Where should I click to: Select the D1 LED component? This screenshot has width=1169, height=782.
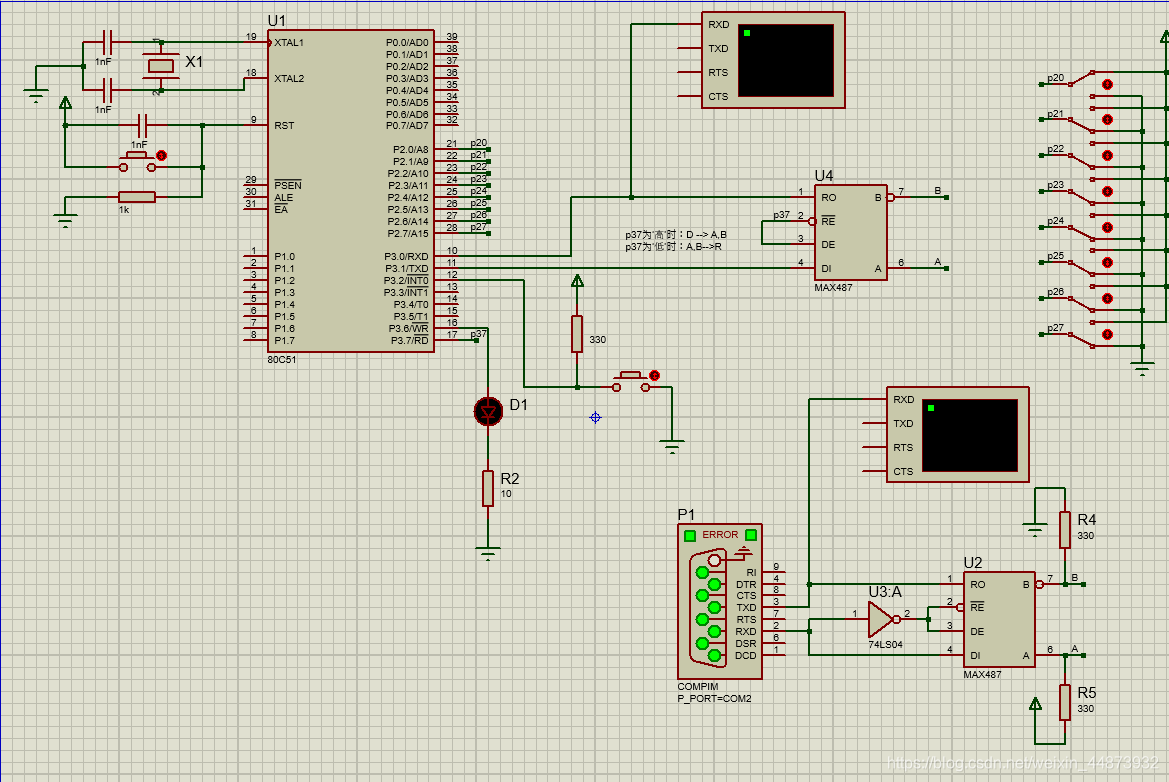click(488, 411)
